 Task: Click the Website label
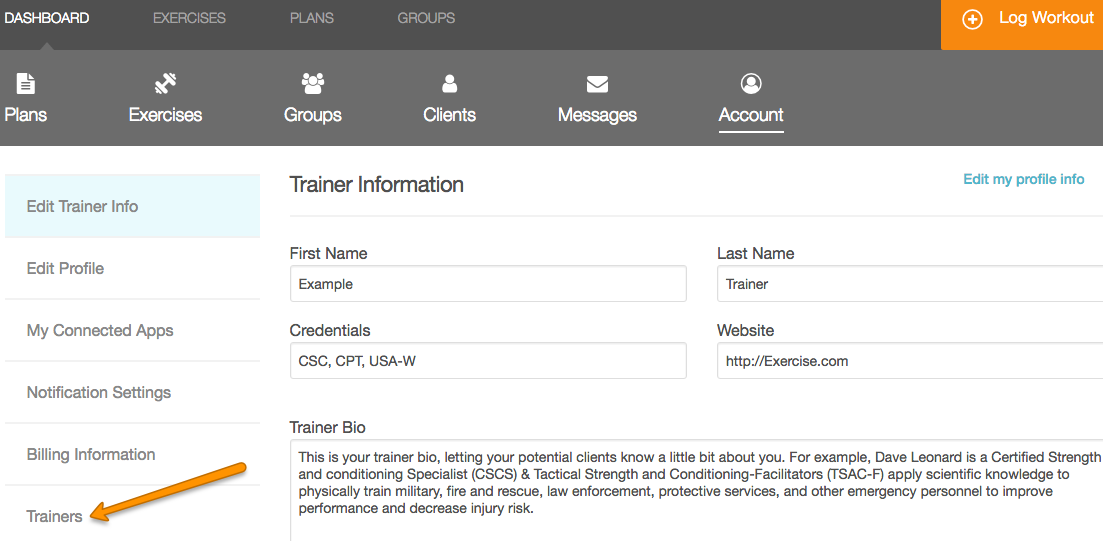click(746, 331)
